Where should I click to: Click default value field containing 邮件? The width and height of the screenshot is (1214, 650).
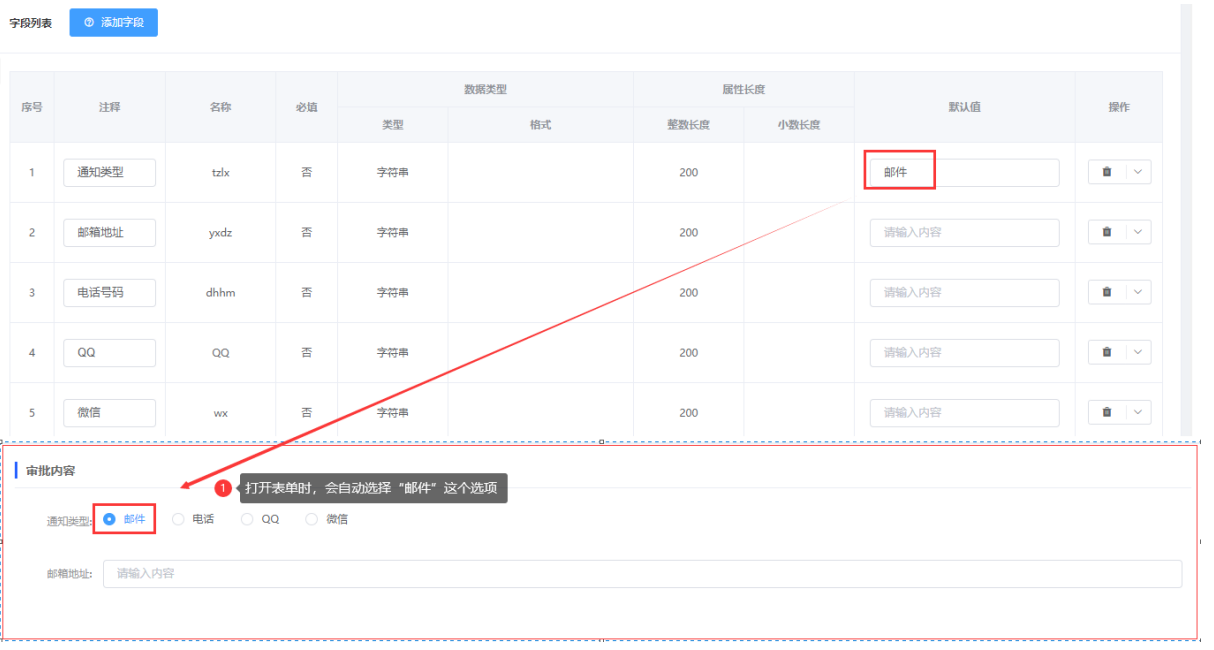pos(964,172)
